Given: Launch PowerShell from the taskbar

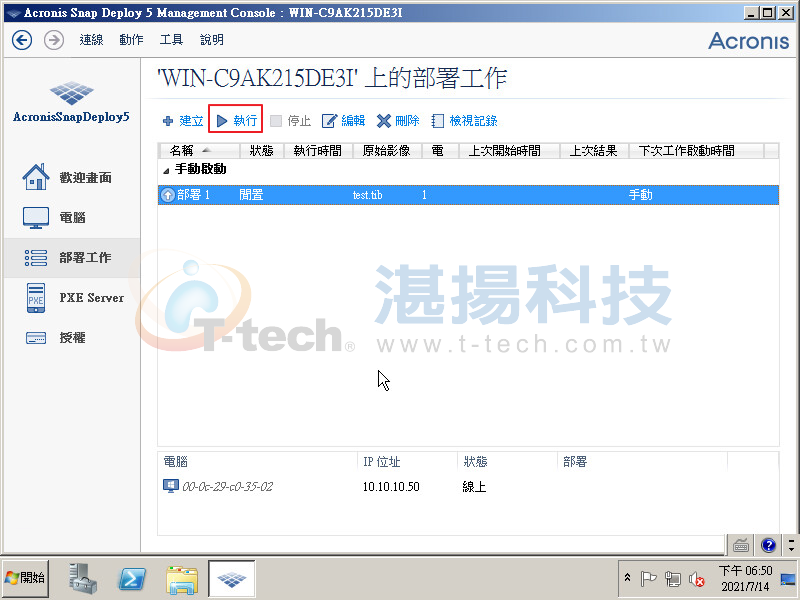Looking at the screenshot, I should click(x=133, y=579).
